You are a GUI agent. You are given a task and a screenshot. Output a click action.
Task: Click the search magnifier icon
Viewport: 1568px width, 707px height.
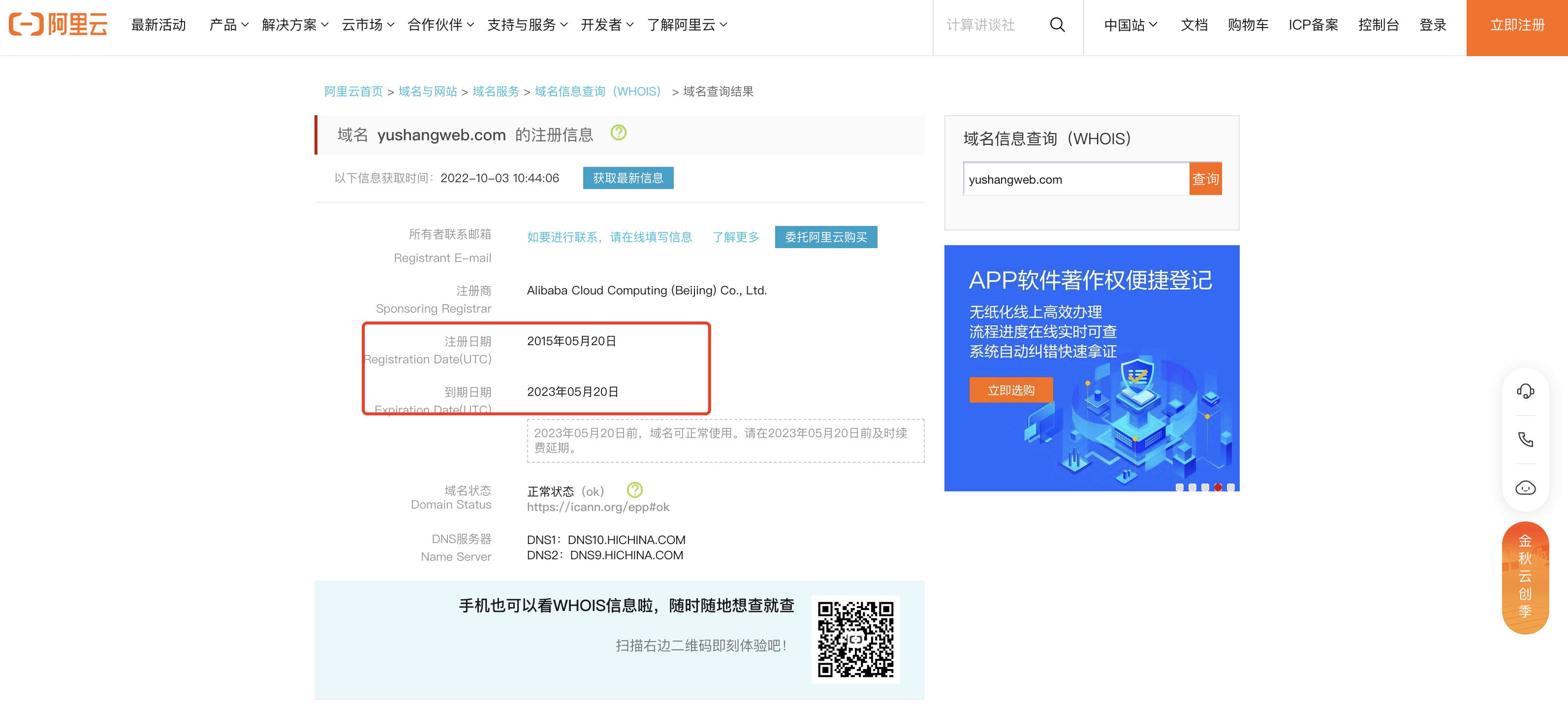pyautogui.click(x=1057, y=25)
